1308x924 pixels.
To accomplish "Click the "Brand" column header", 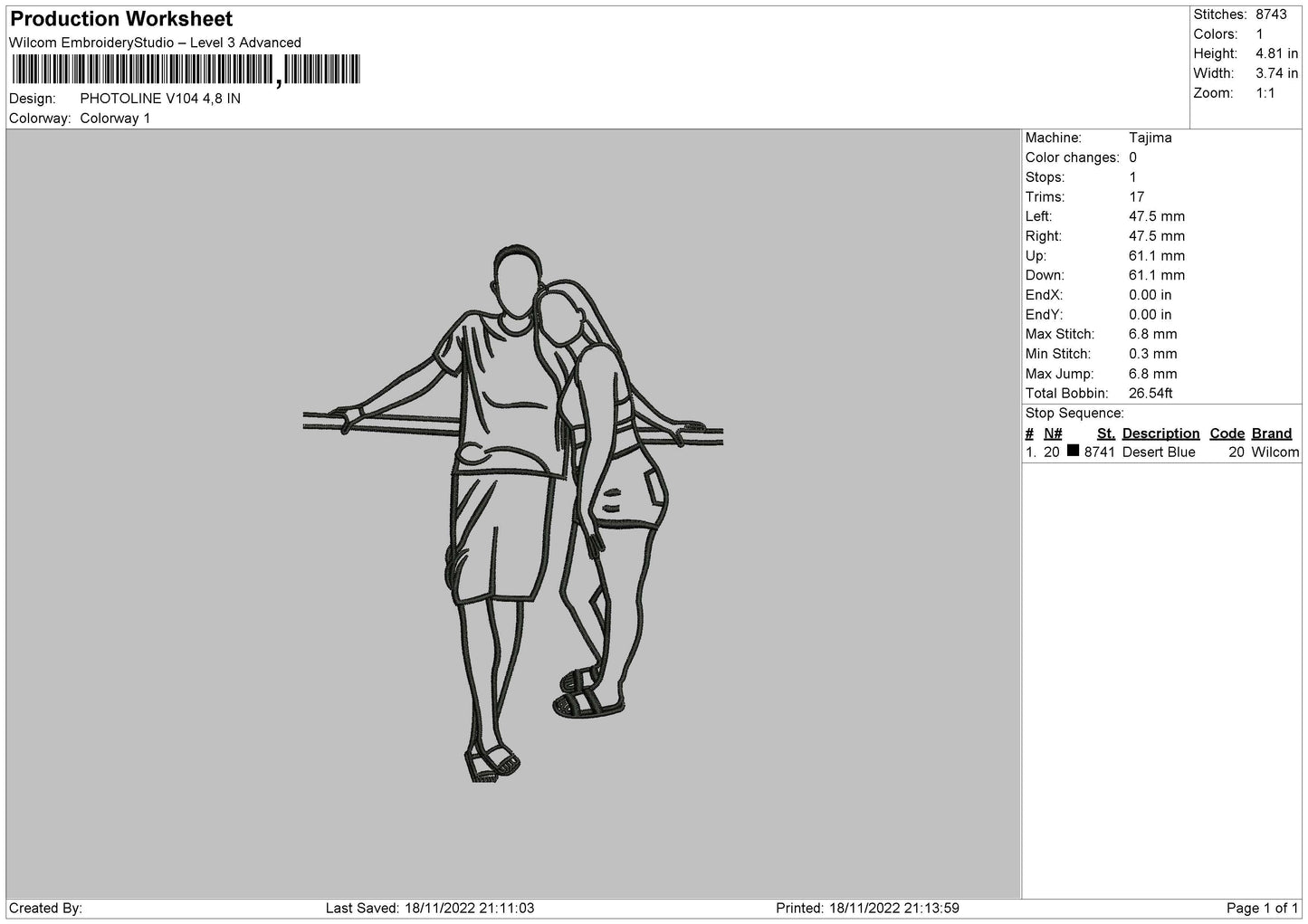I will (x=1272, y=433).
